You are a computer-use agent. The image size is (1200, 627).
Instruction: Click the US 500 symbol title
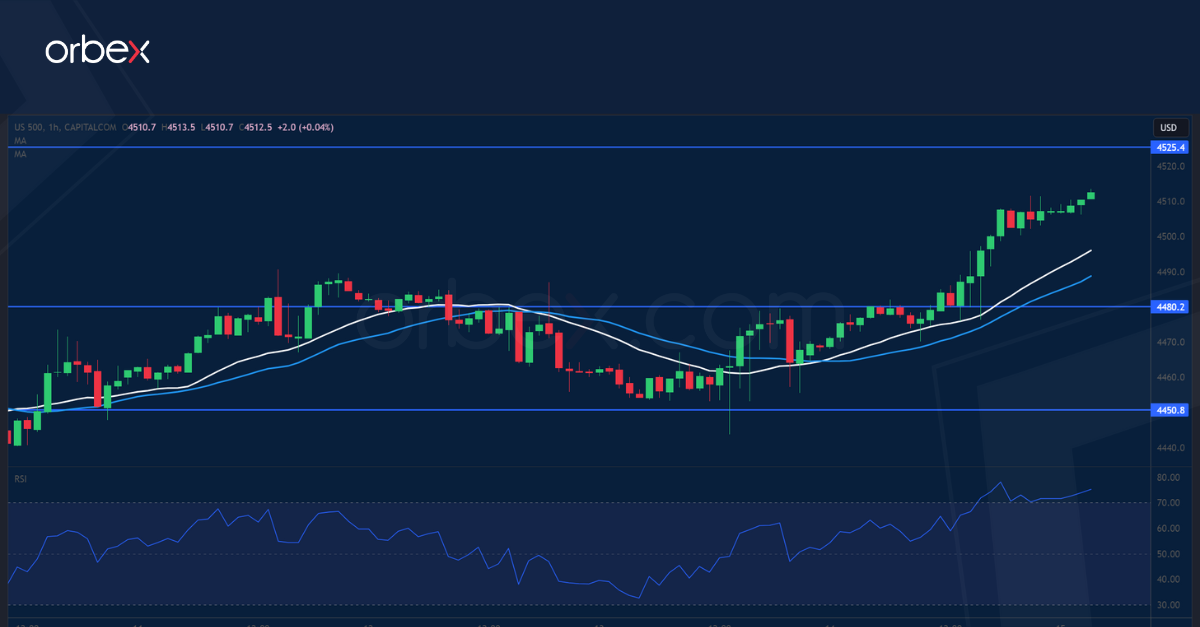pos(28,127)
